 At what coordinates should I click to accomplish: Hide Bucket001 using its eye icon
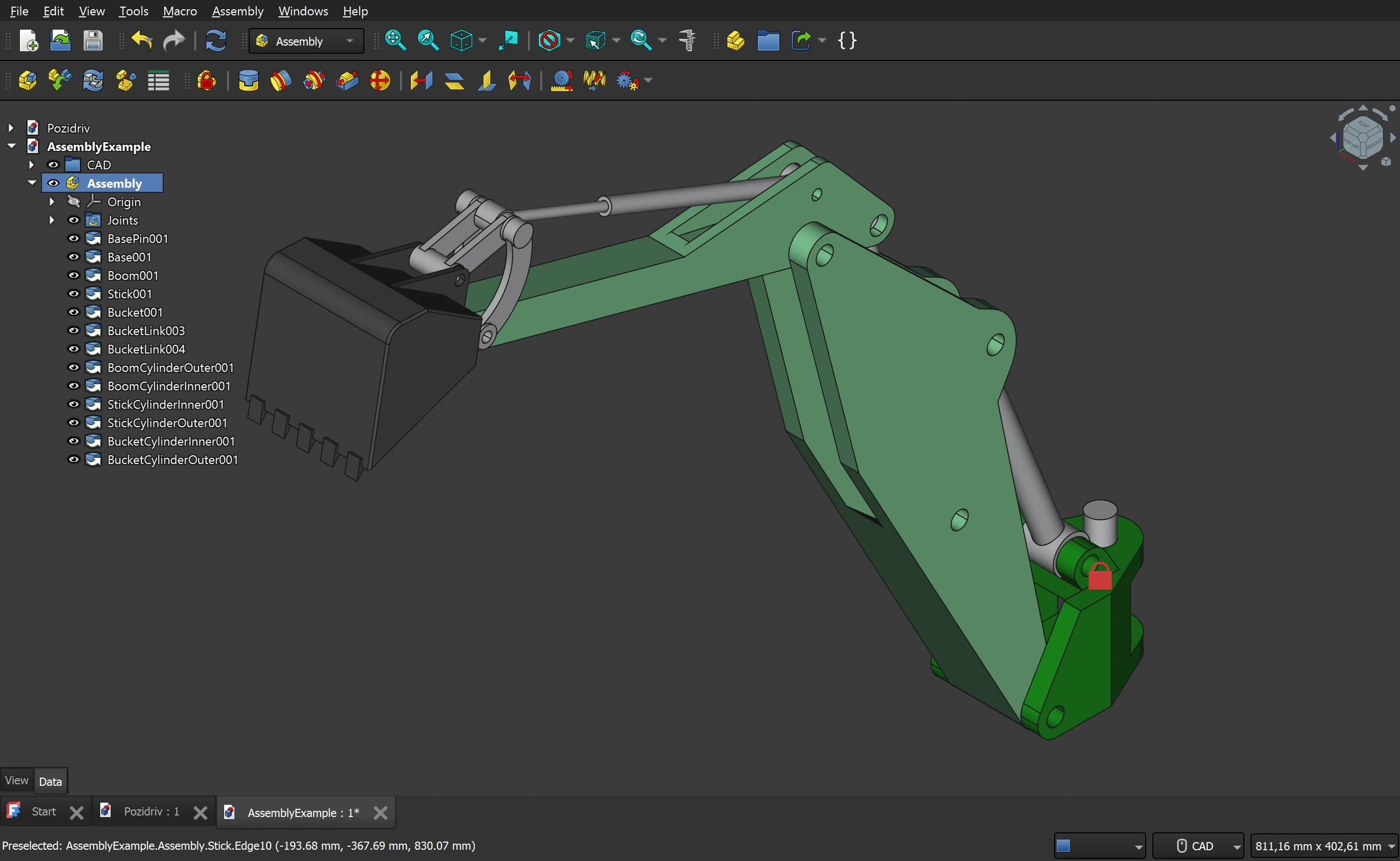pos(74,312)
